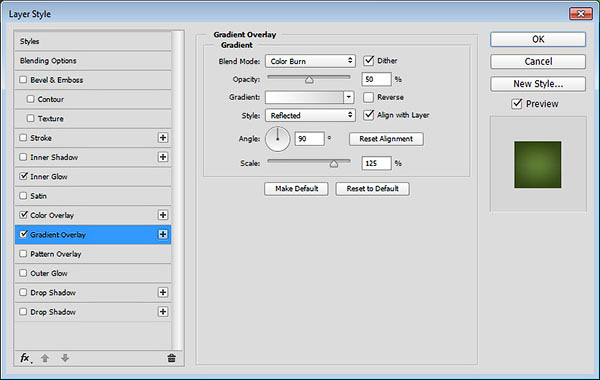
Task: Open the gradient picker dropdown arrow
Action: click(349, 97)
